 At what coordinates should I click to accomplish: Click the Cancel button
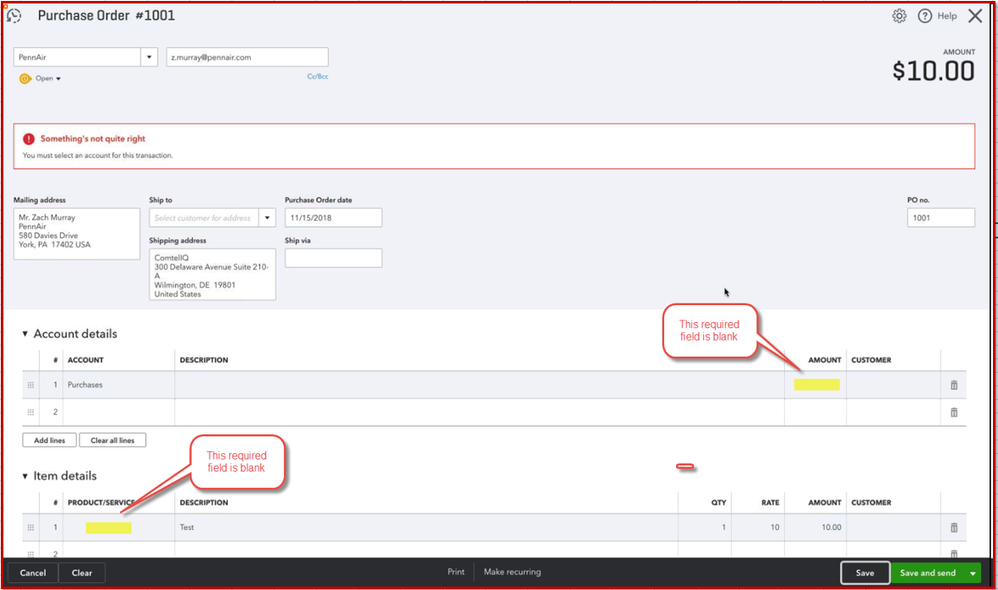point(33,573)
